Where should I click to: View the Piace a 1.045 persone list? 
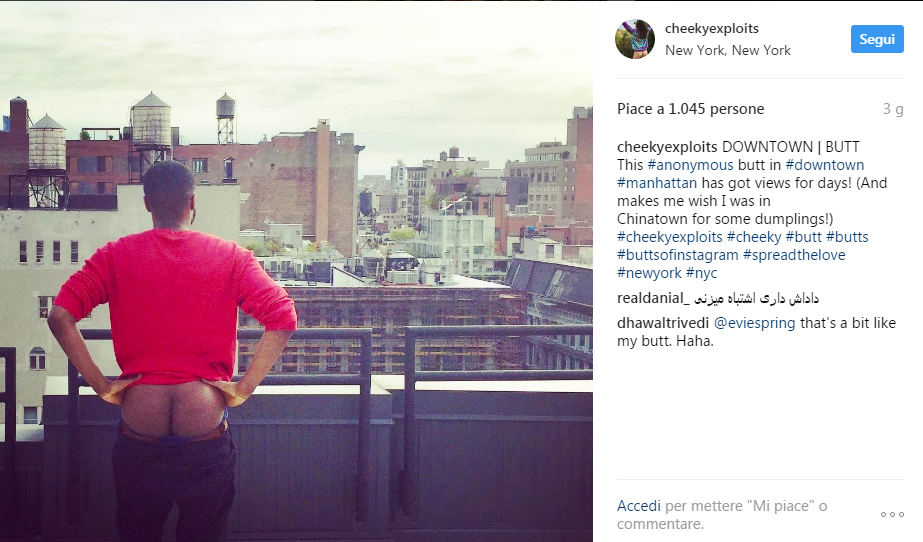click(690, 109)
